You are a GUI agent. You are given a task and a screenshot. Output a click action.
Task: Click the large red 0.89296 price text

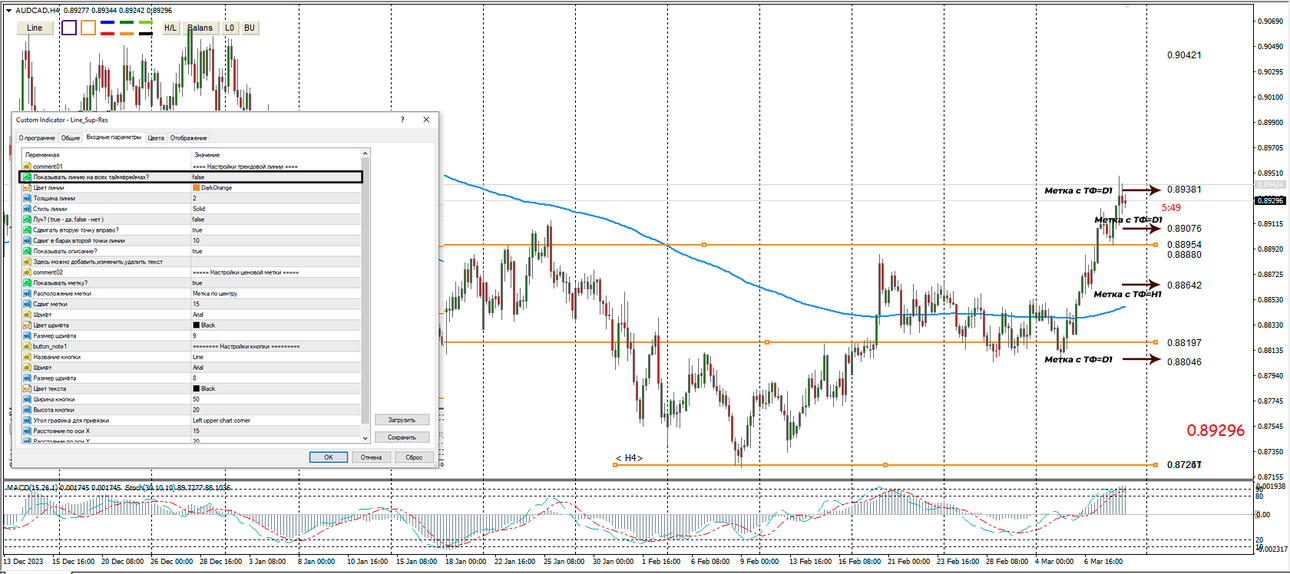[1215, 430]
